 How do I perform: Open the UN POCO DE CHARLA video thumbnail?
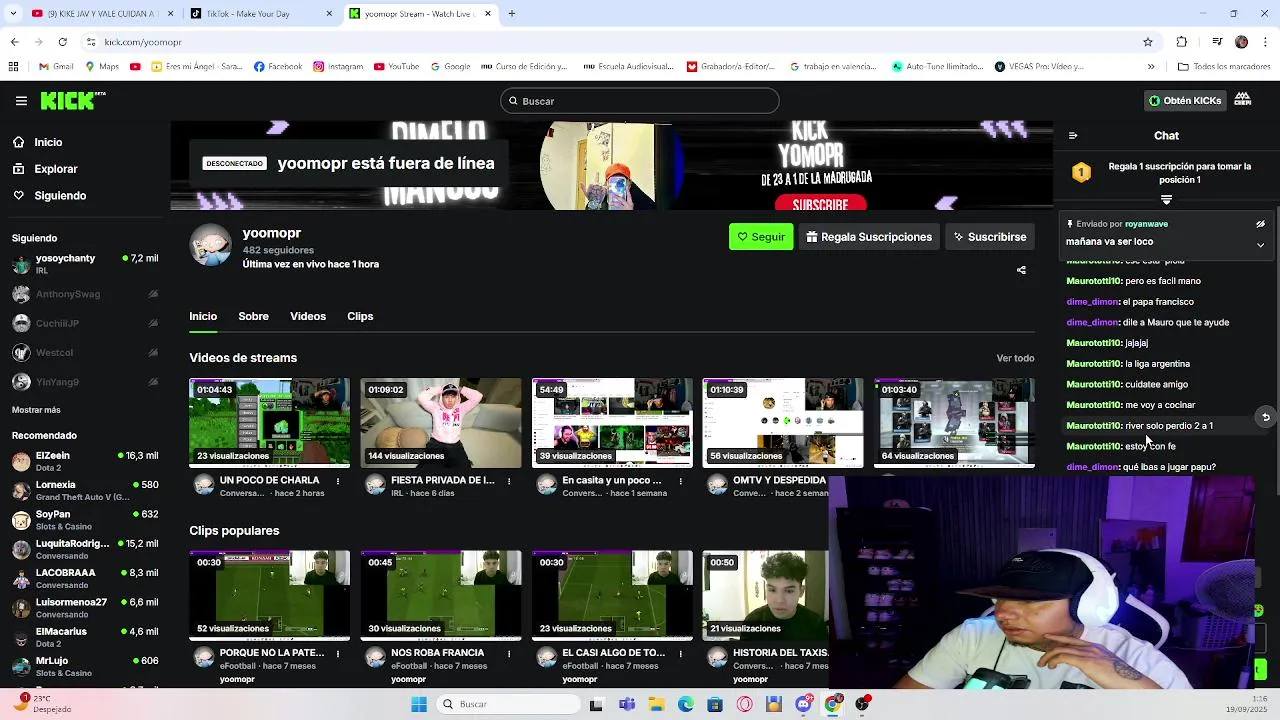click(x=270, y=423)
